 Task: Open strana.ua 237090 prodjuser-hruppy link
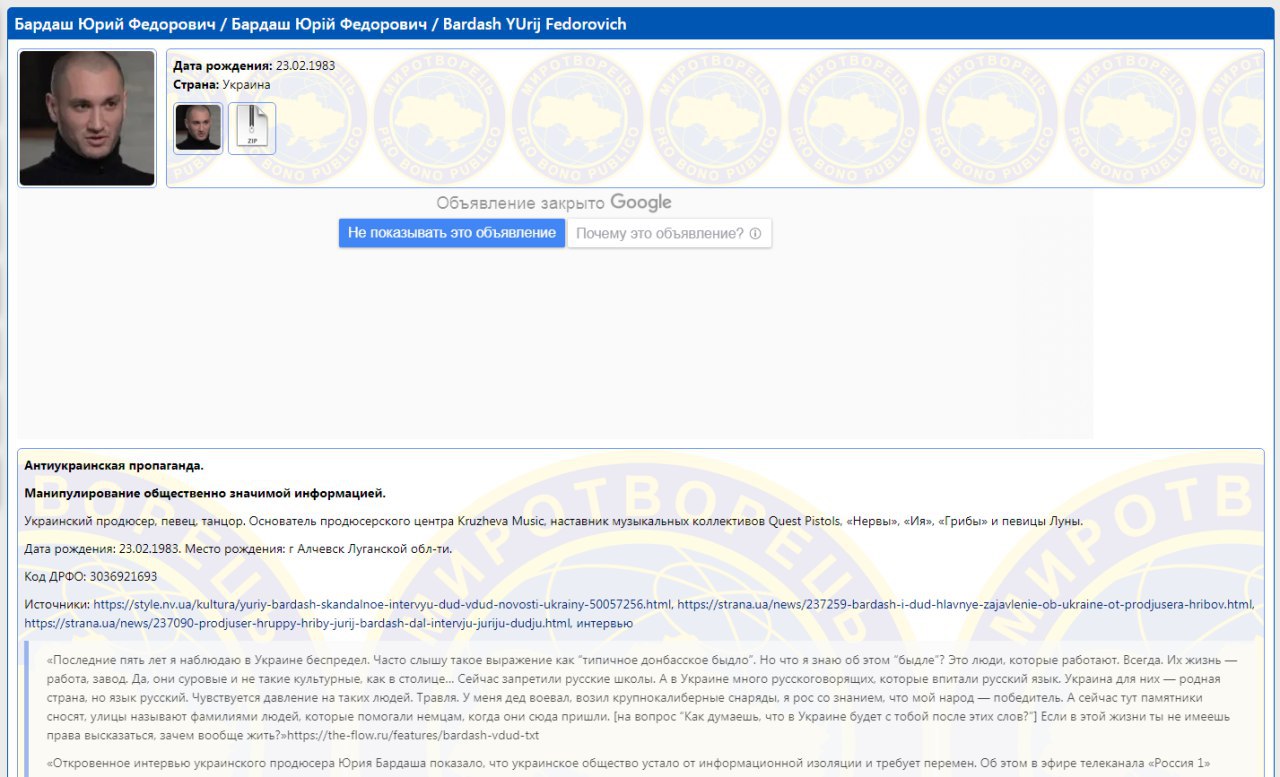(298, 623)
